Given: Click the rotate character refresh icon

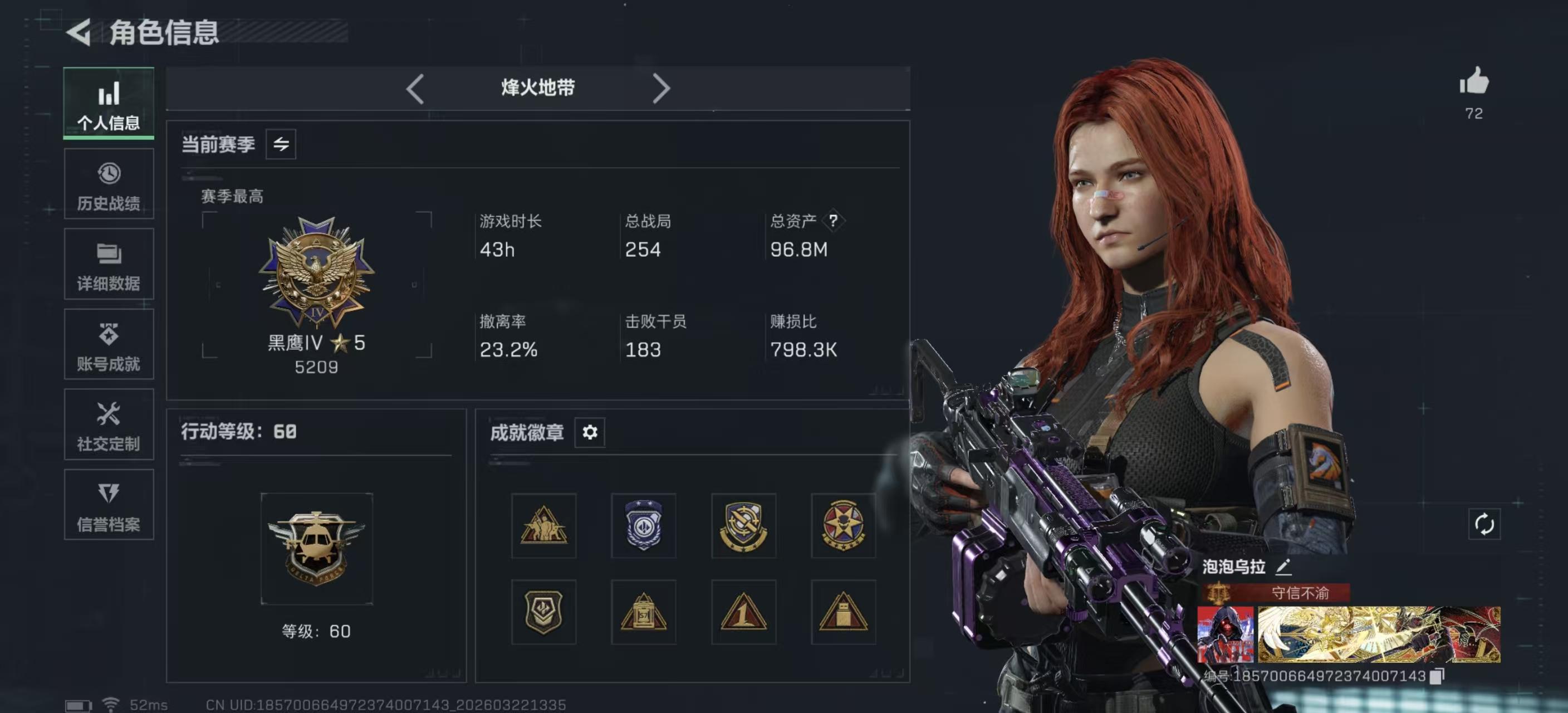Looking at the screenshot, I should pyautogui.click(x=1484, y=524).
